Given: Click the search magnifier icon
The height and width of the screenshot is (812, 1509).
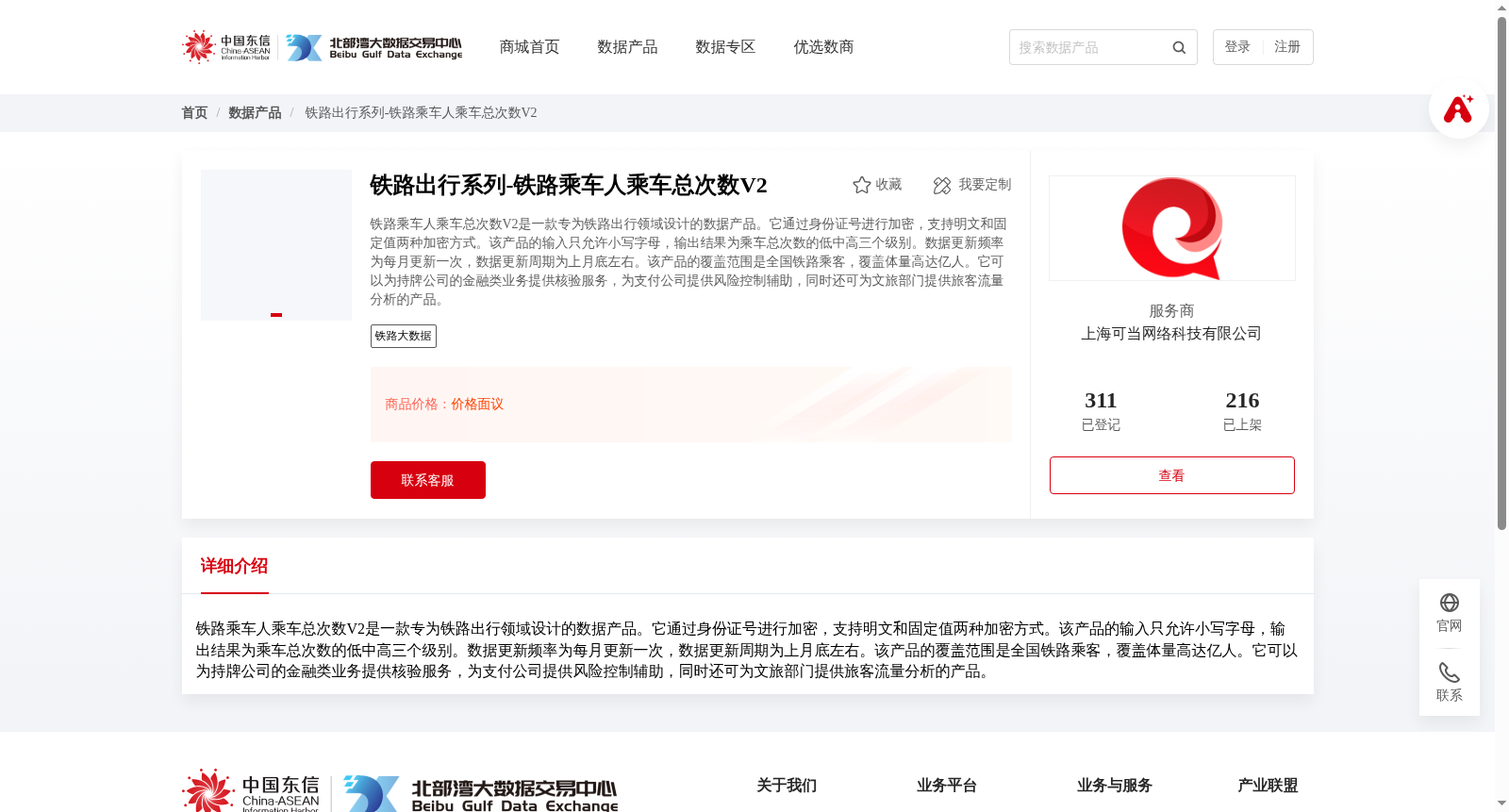Looking at the screenshot, I should [x=1179, y=47].
